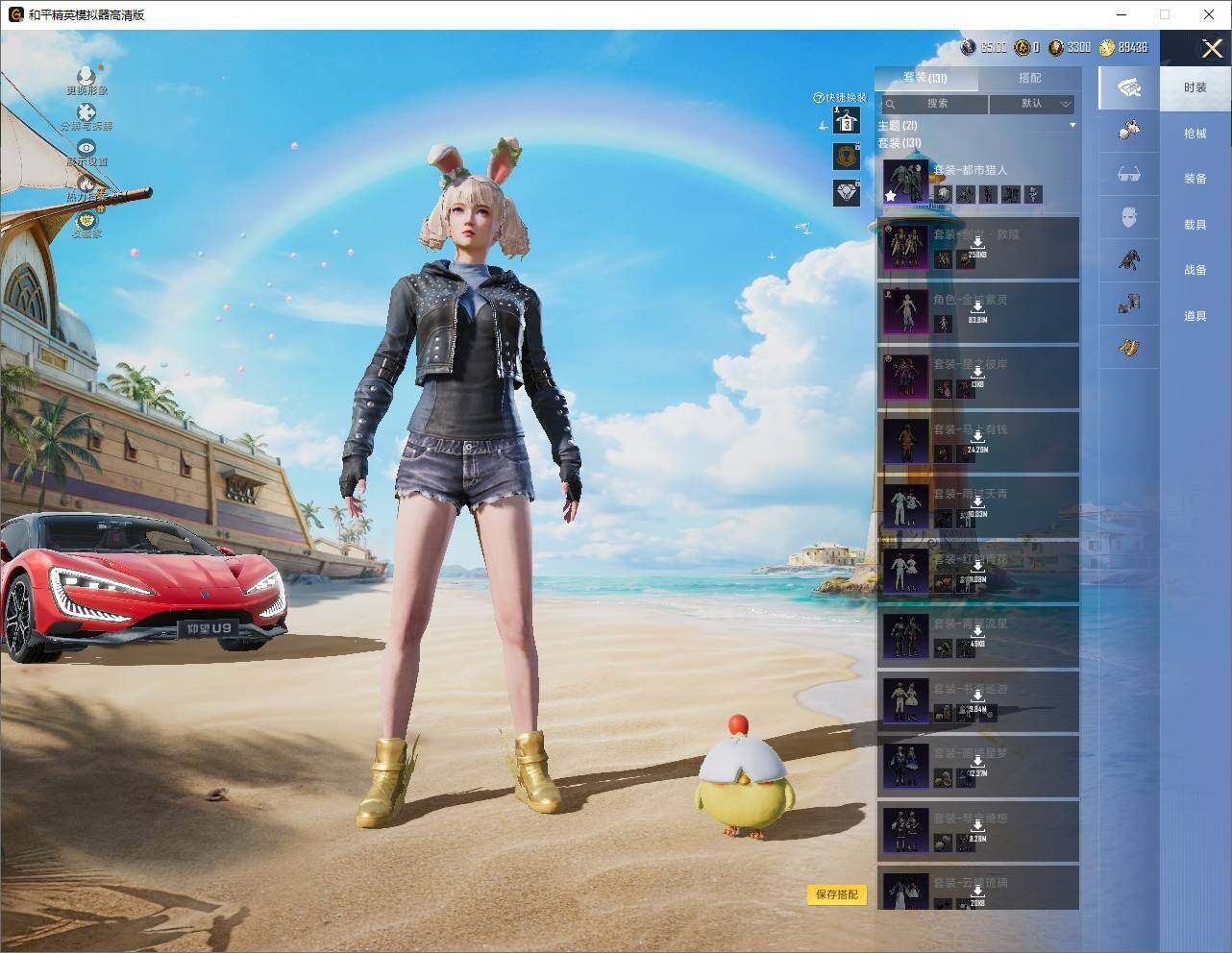Select the dark glider-suit category icon
Image resolution: width=1232 pixels, height=953 pixels.
1129,260
